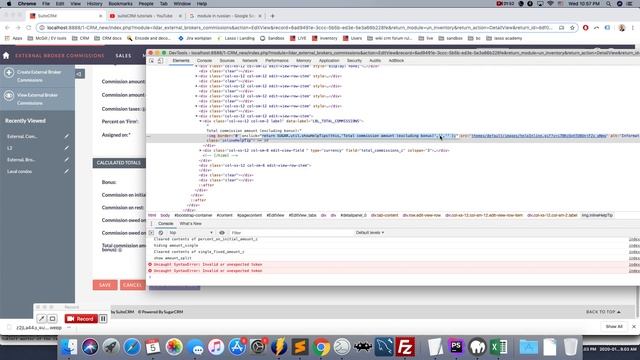Show the console sidebar icon
The width and height of the screenshot is (640, 360).
point(151,233)
